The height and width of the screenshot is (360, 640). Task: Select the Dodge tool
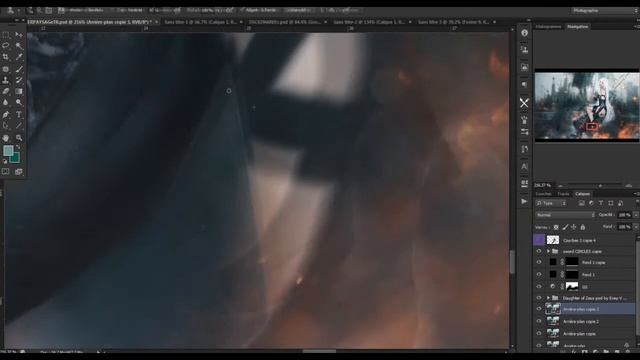tap(19, 102)
